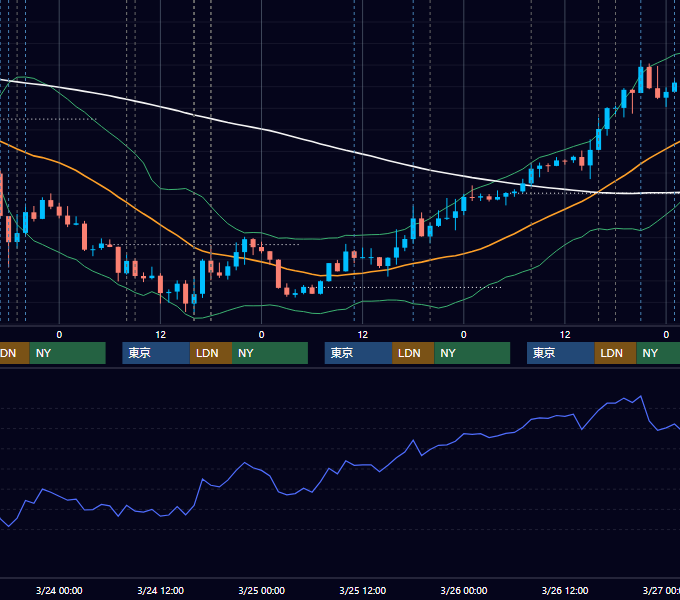Screen dimensions: 680x600
Task: Click the 3/24 12:00 time axis label
Action: click(160, 590)
